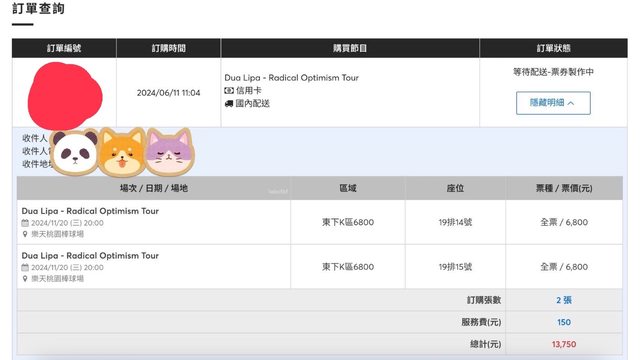Click the calendar icon in first ticket row
The width and height of the screenshot is (640, 360).
[x=25, y=223]
